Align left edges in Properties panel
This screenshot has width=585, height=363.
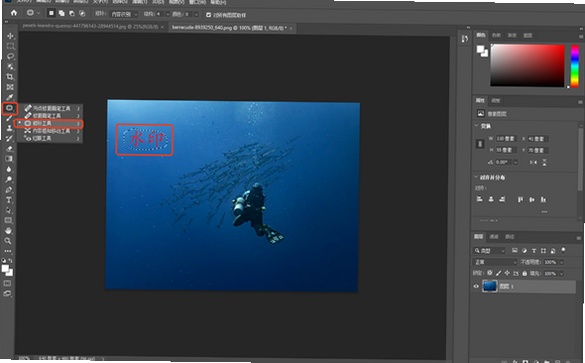(x=480, y=199)
